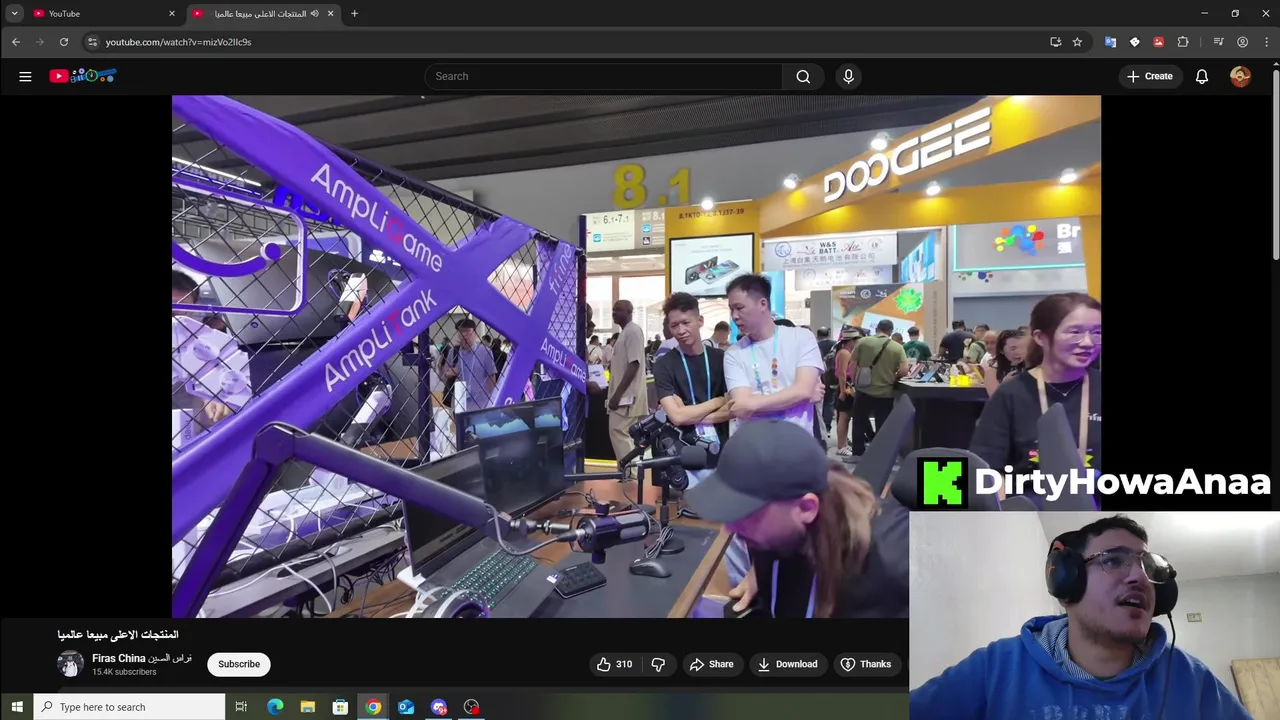Click the Share button
This screenshot has height=720, width=1280.
[711, 664]
